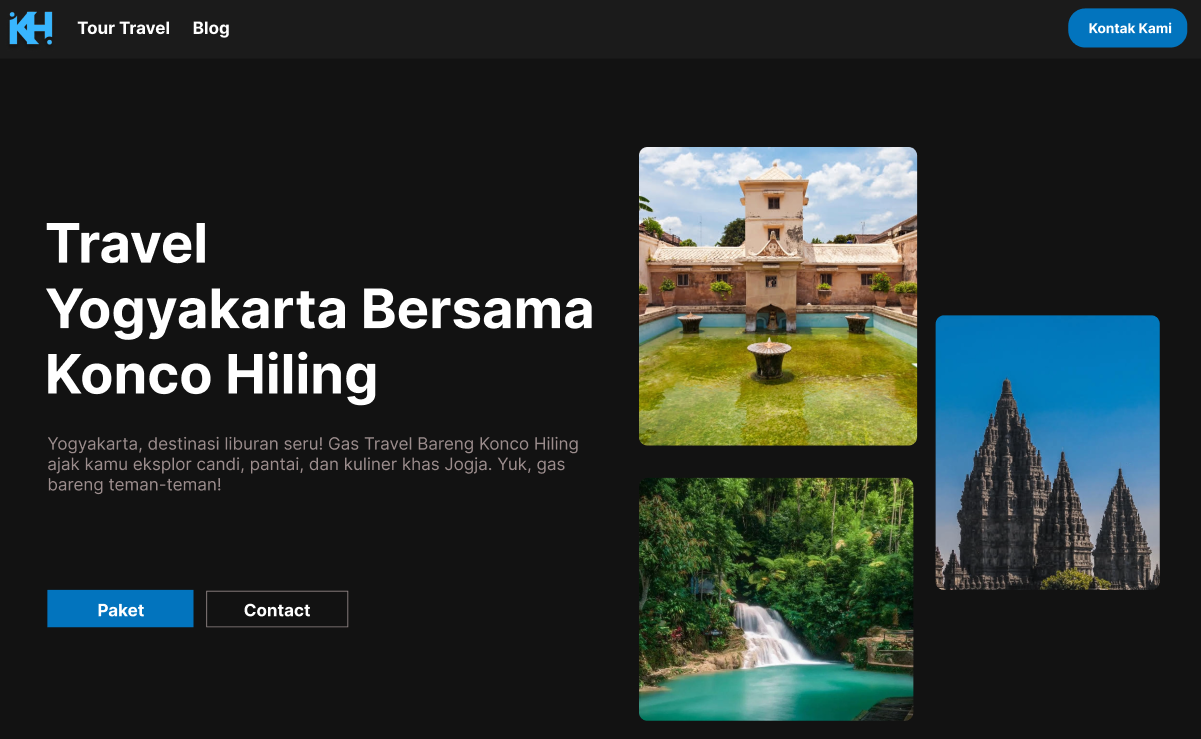Select the blue Paket button
The image size is (1201, 739).
[120, 609]
